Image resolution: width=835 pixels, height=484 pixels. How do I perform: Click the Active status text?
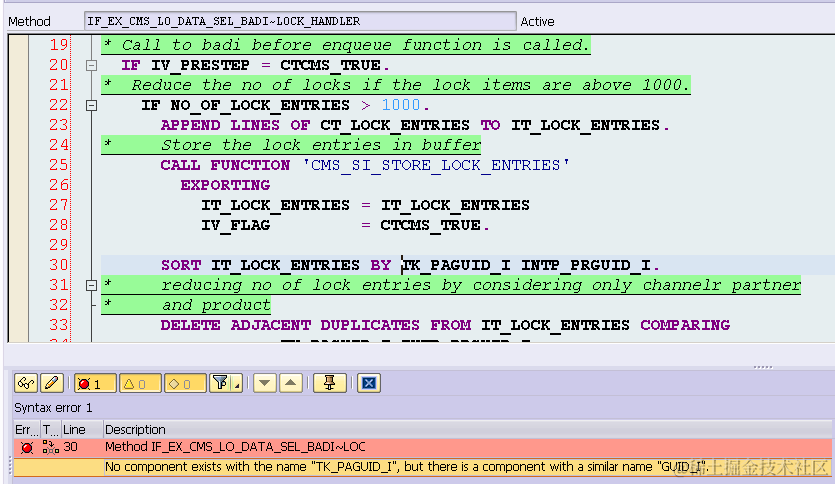(537, 21)
